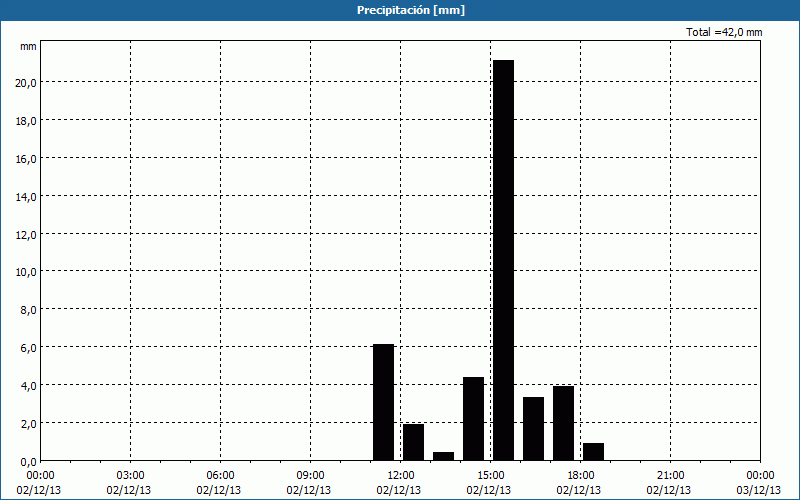Click the 2,0 y-axis label
800x500 pixels.
coord(28,423)
